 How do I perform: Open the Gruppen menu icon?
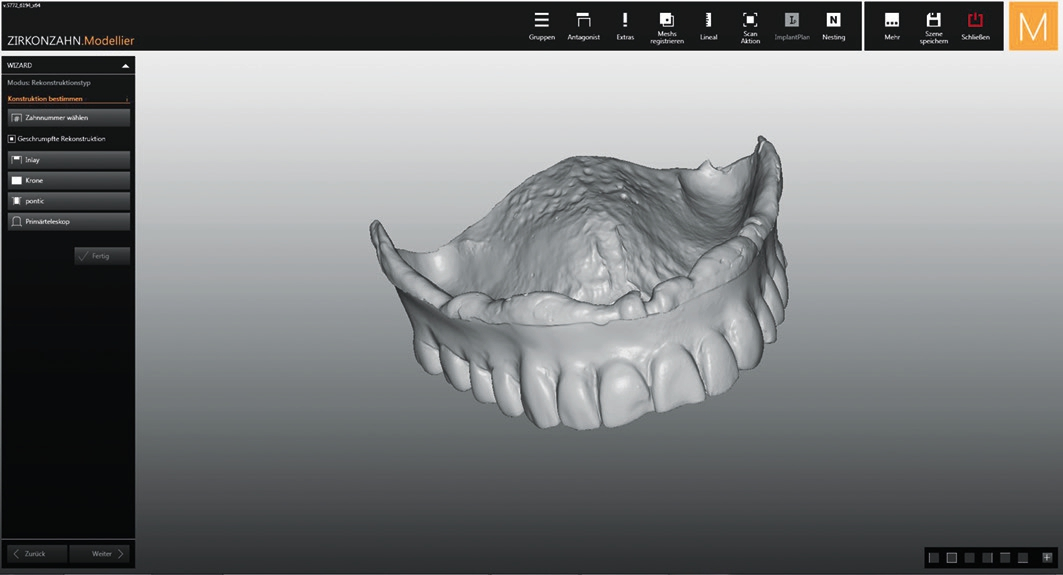(542, 20)
